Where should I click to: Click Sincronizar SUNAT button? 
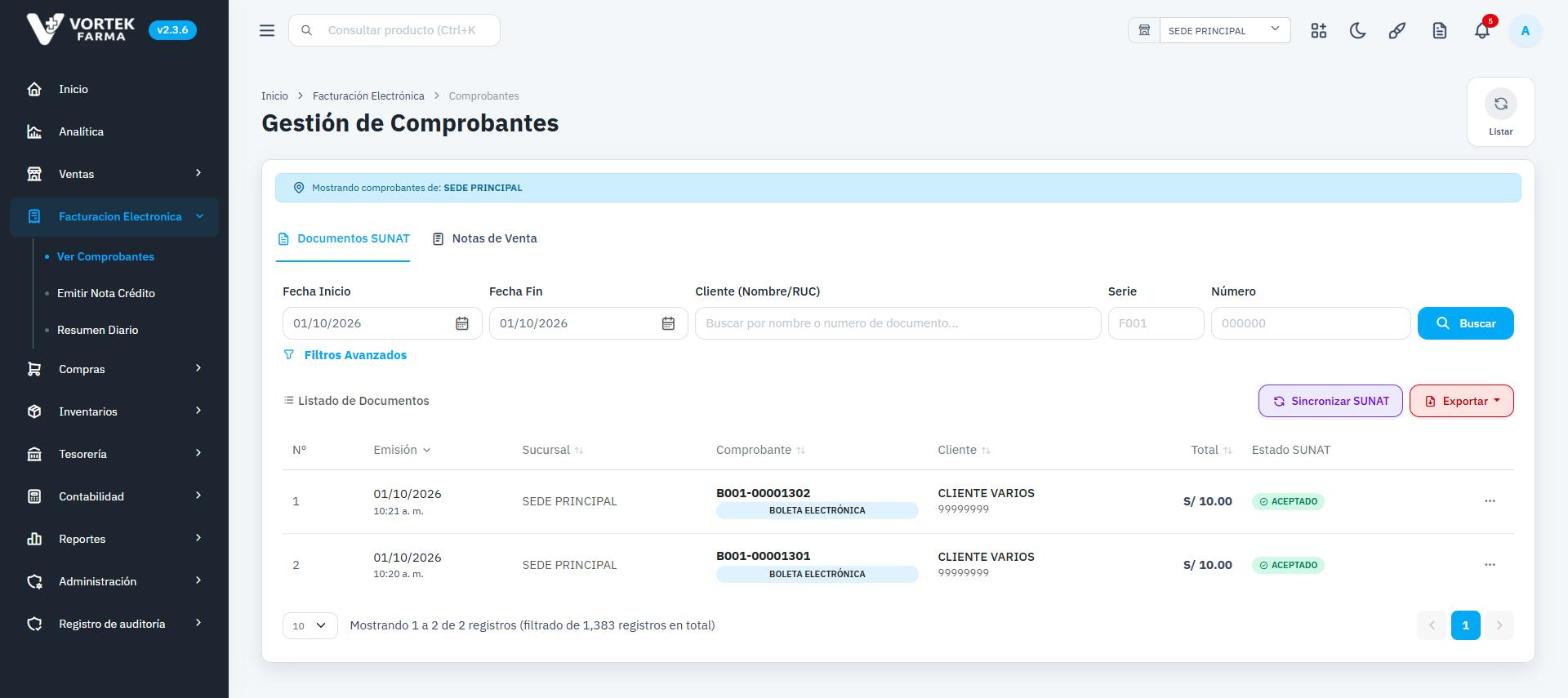(x=1330, y=401)
